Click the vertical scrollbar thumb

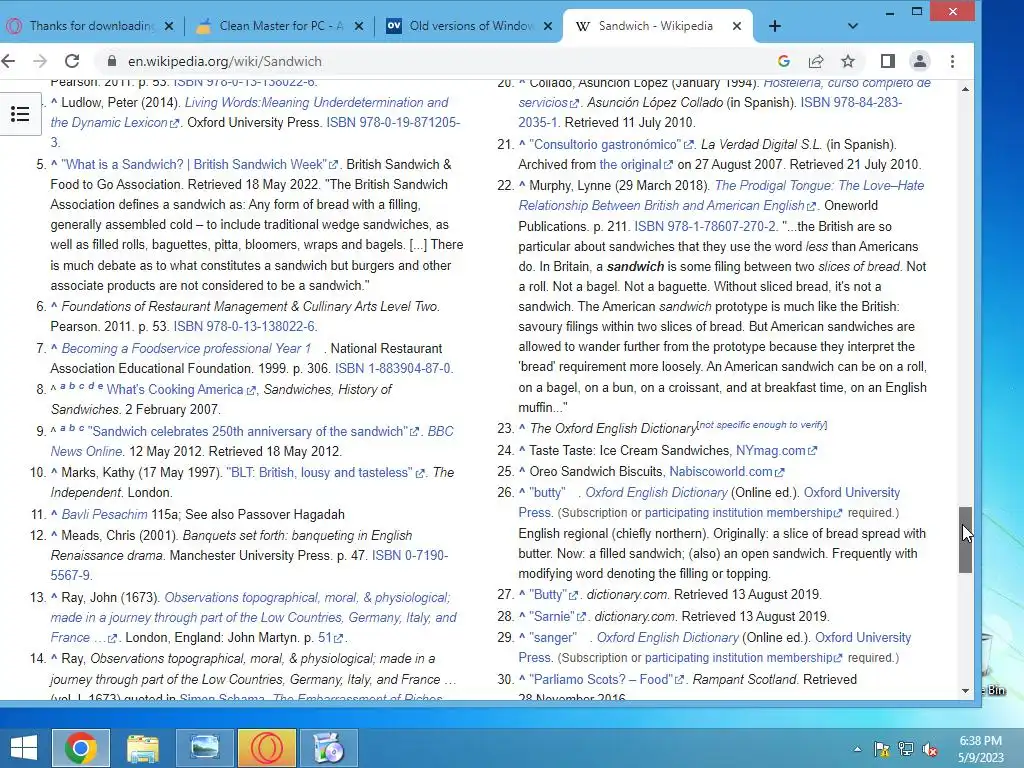tap(965, 540)
